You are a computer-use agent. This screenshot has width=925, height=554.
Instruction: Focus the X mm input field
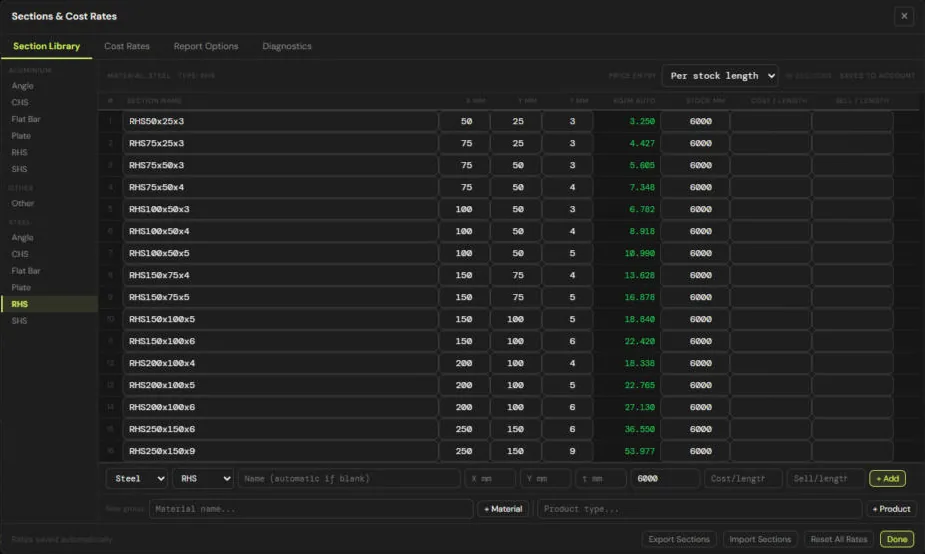click(x=490, y=478)
